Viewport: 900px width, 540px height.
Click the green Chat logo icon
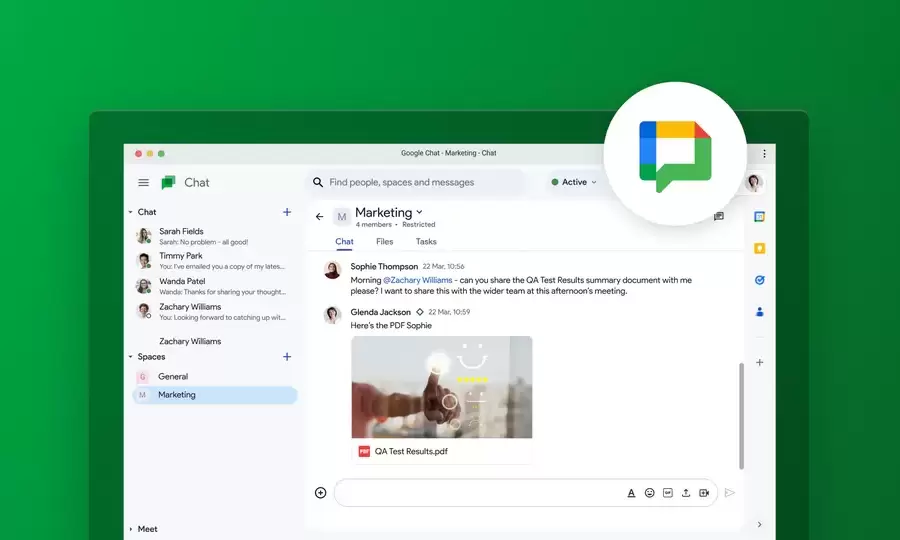[x=168, y=182]
